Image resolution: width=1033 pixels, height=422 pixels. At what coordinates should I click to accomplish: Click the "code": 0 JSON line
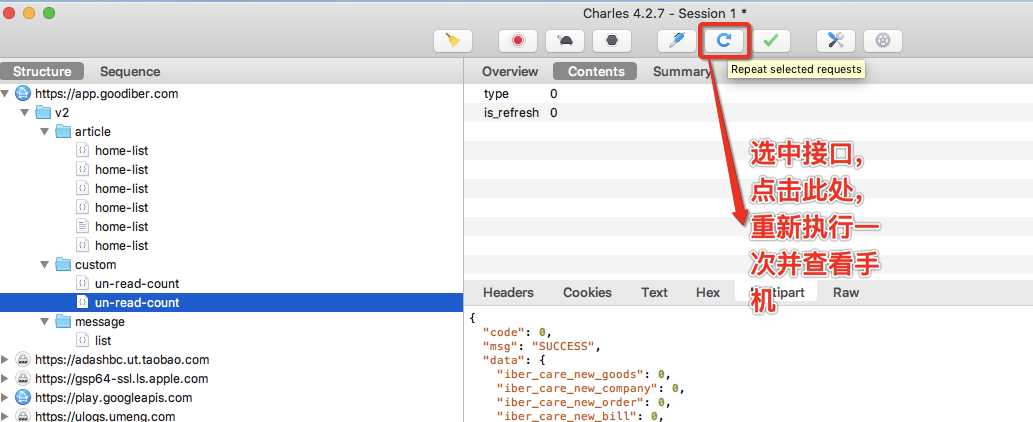(x=516, y=332)
